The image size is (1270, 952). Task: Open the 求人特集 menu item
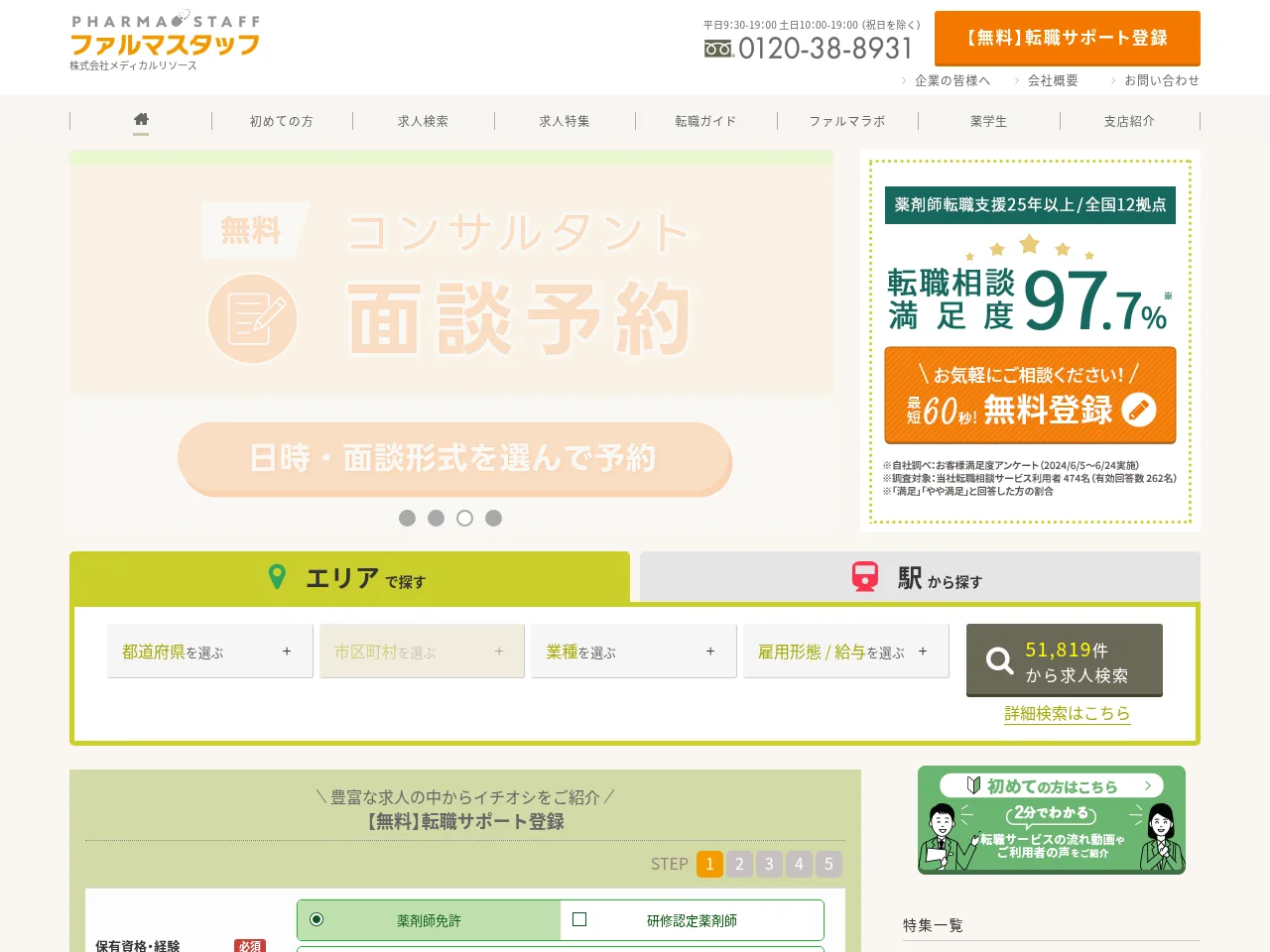(565, 121)
